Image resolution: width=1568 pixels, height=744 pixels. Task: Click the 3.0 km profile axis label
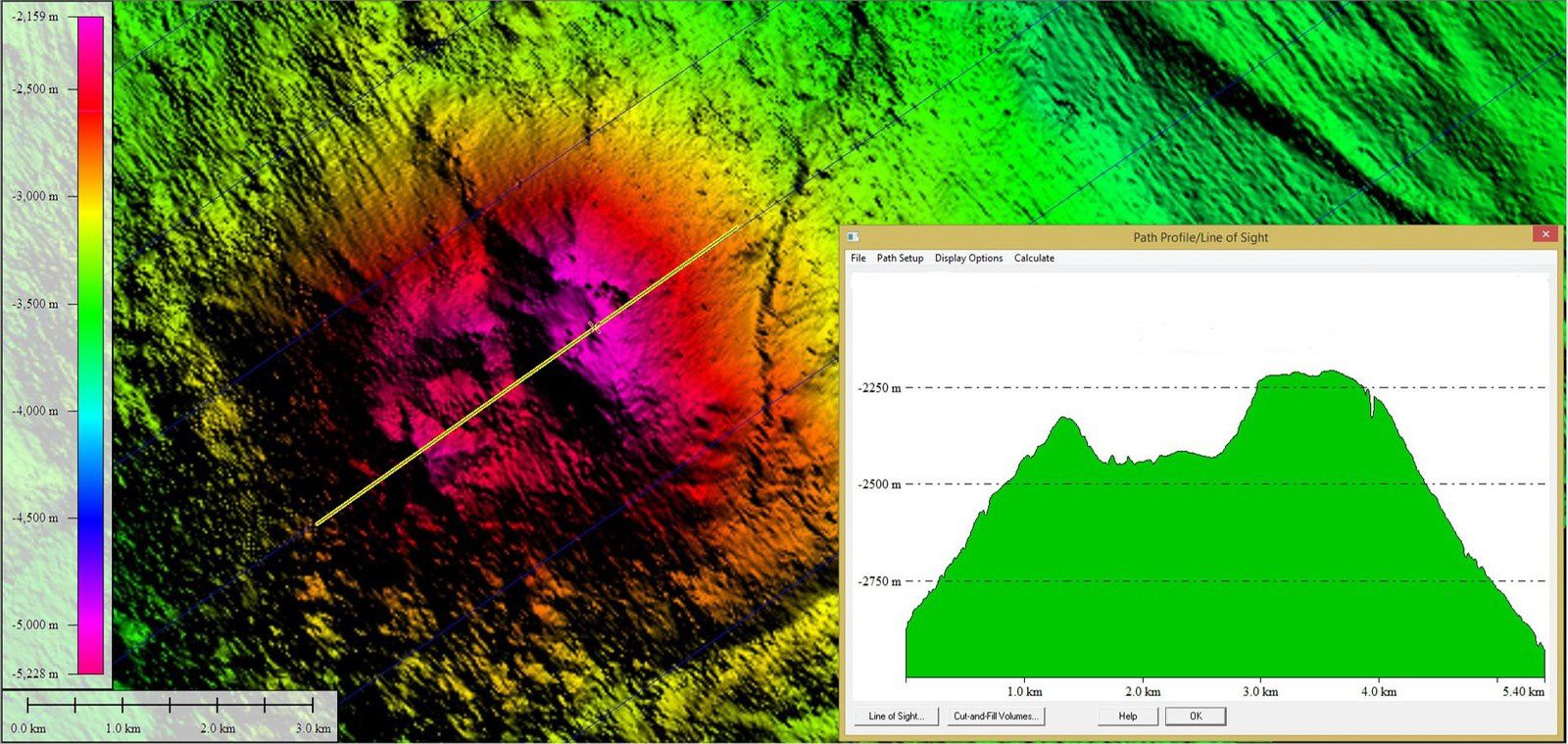click(x=1260, y=692)
